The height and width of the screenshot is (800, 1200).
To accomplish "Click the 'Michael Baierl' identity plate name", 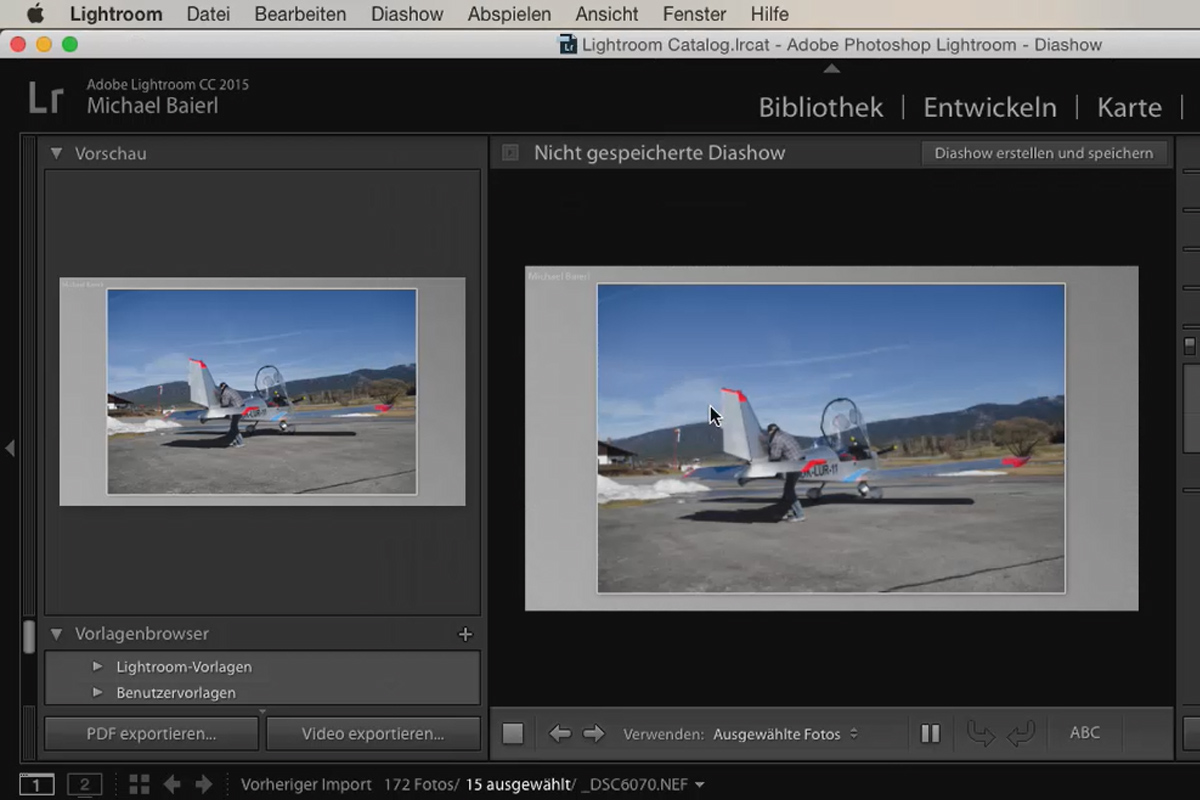I will click(152, 105).
